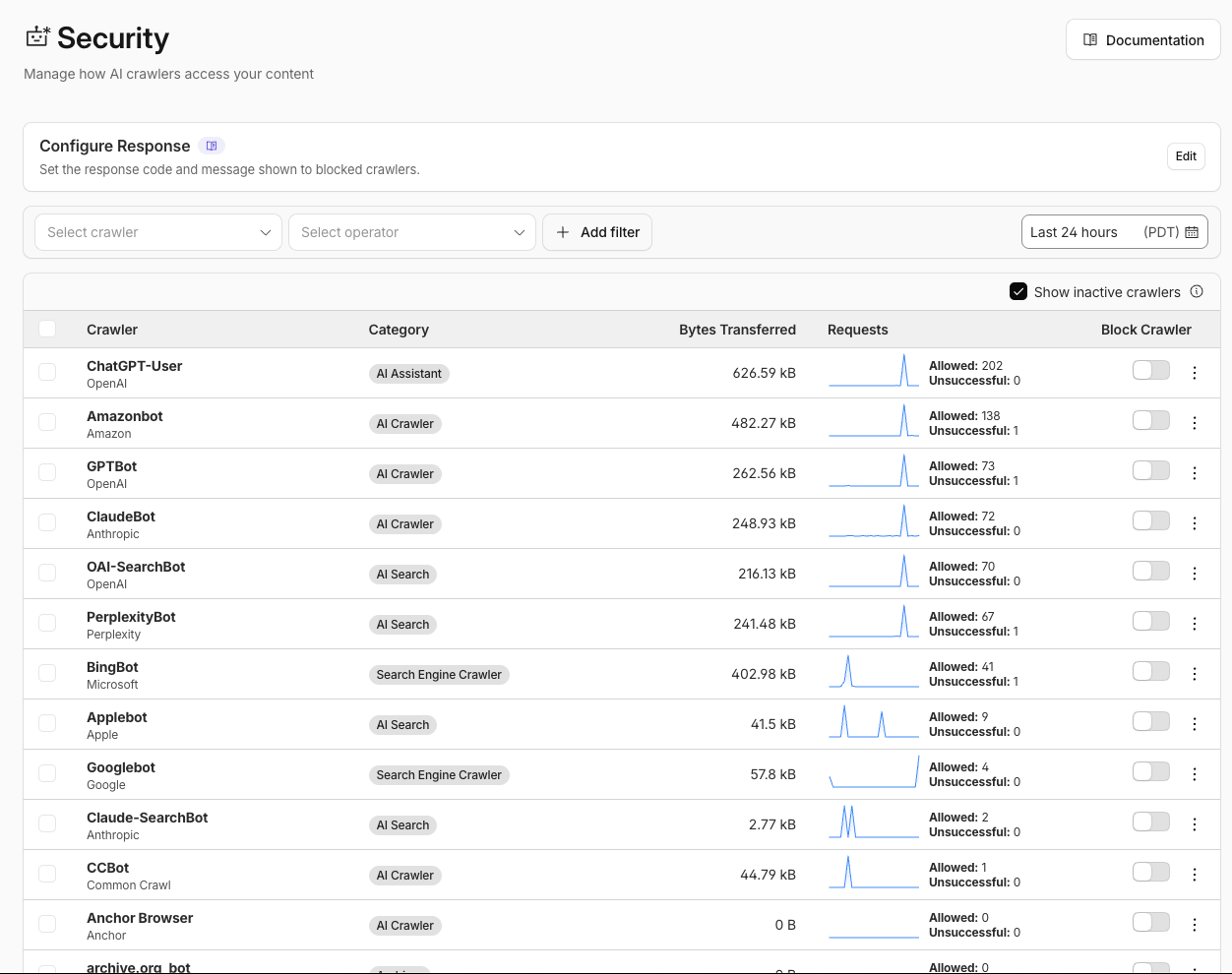
Task: Select the Googlebot row checkbox
Action: [x=47, y=773]
